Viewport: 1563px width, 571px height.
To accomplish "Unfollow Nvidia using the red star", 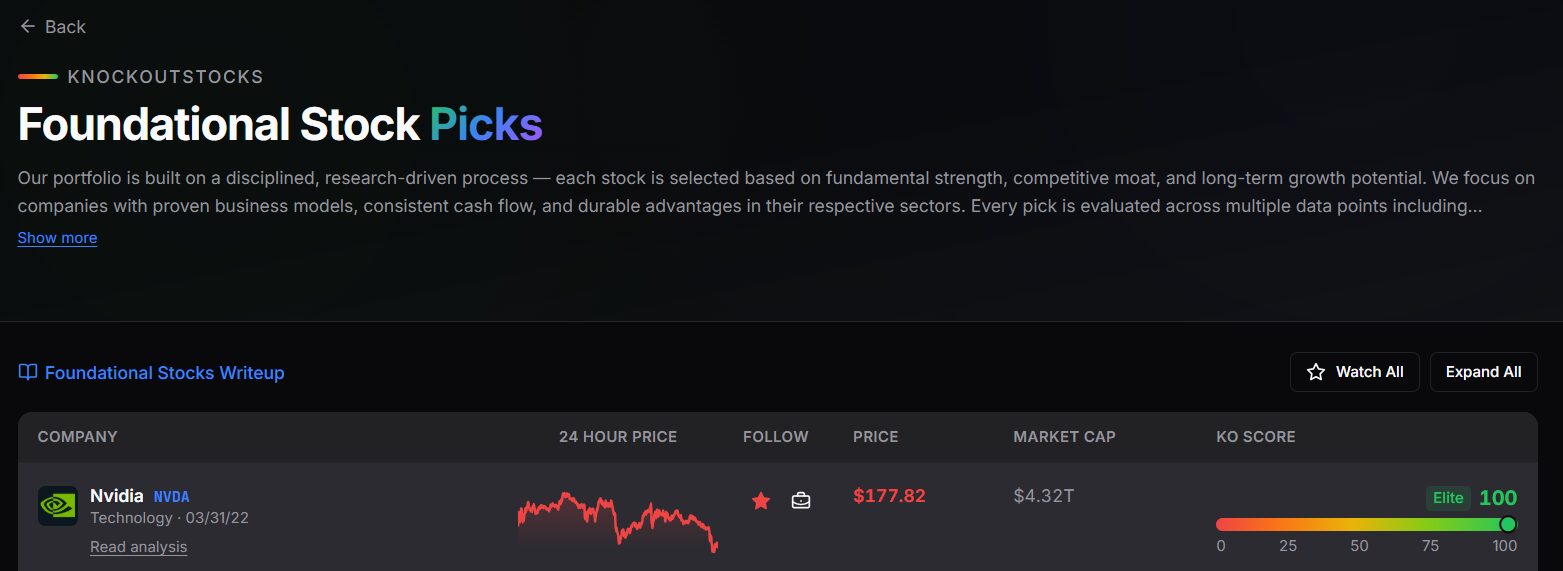I will pos(761,500).
